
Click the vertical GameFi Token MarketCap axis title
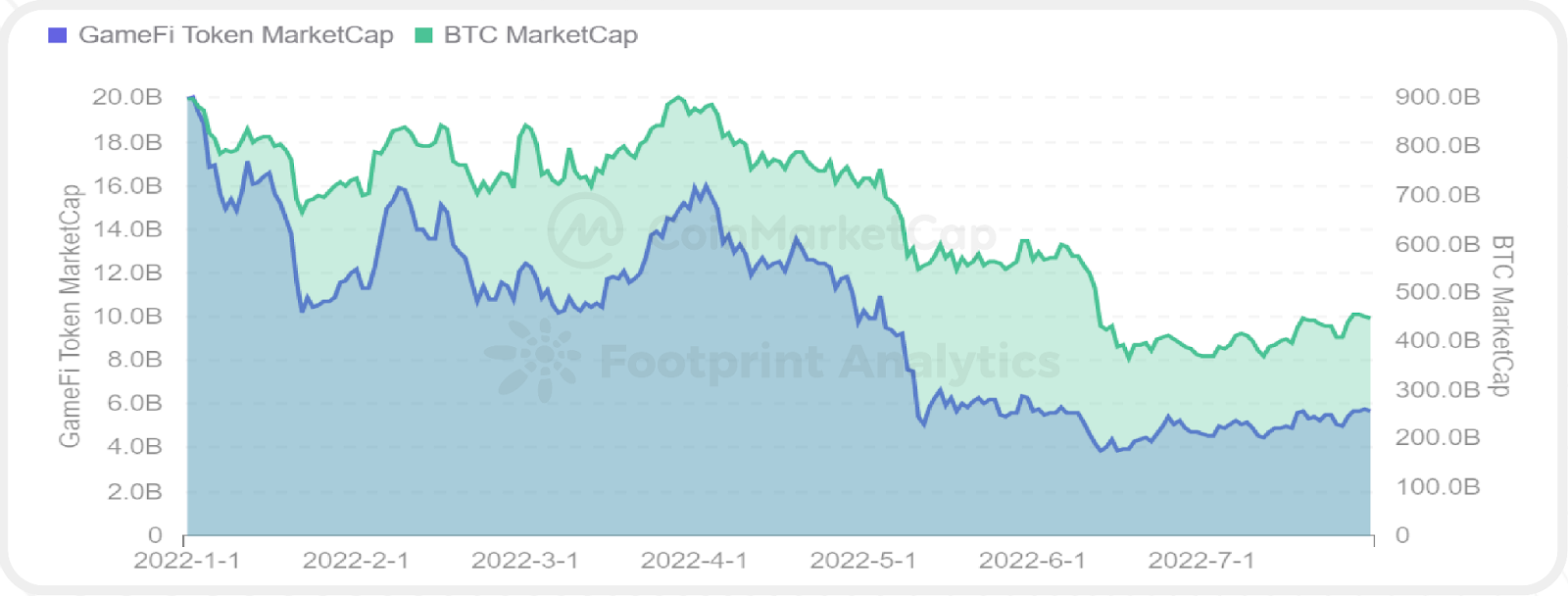click(70, 316)
